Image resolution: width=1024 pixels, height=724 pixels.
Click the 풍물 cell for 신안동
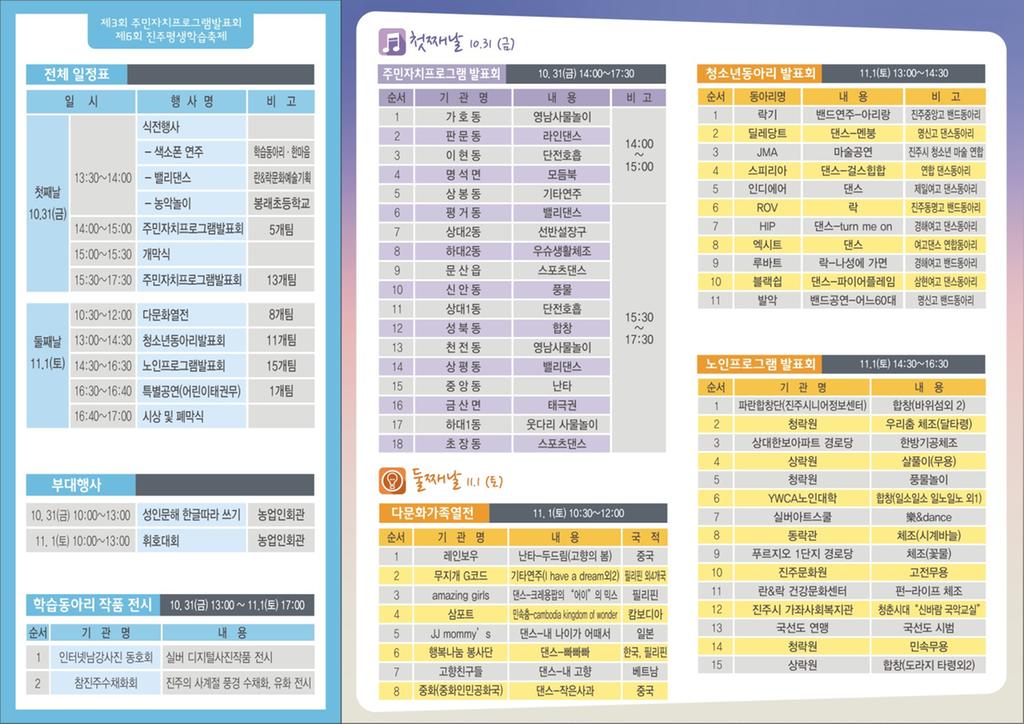click(x=562, y=289)
